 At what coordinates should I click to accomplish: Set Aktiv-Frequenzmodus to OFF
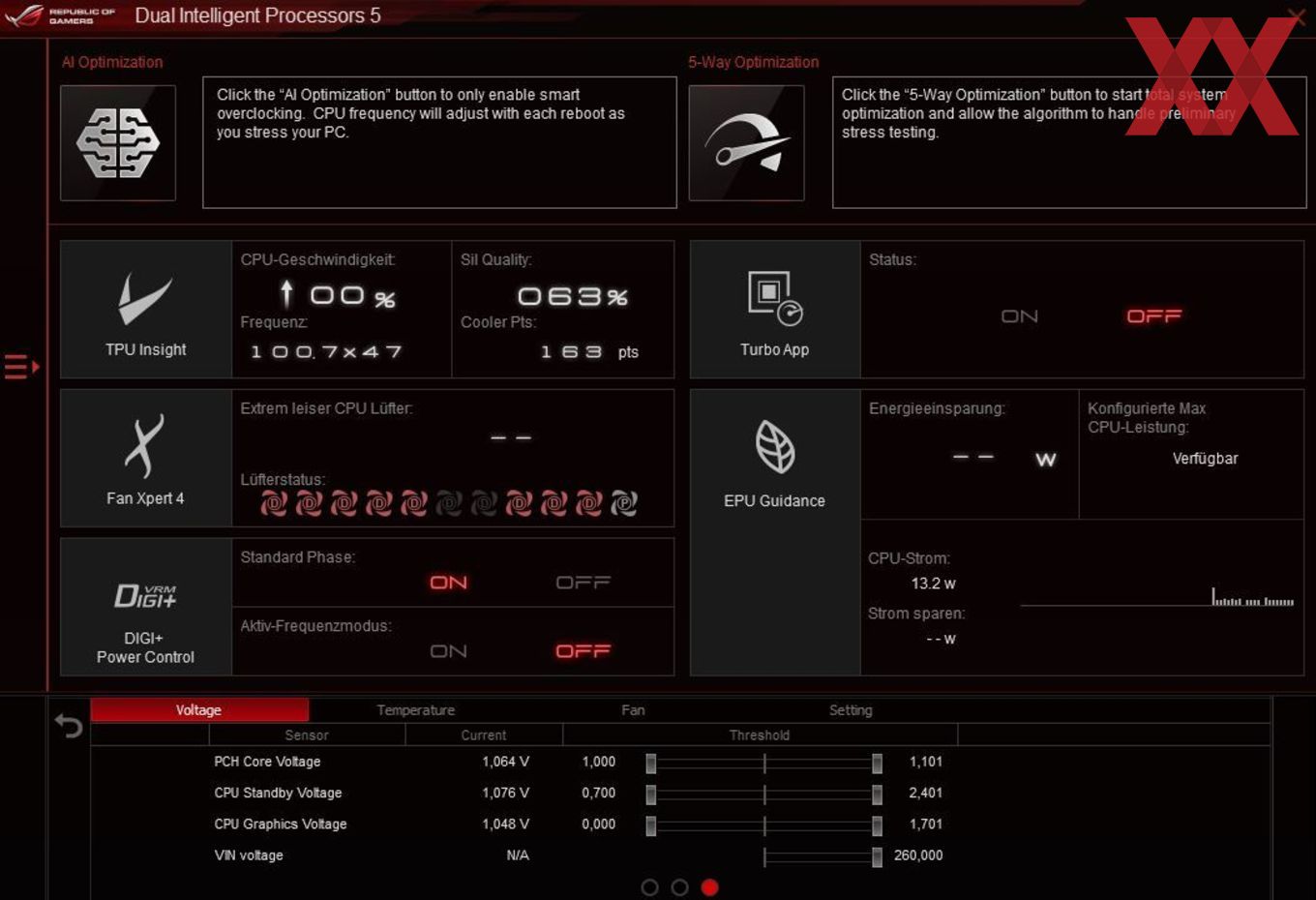(583, 651)
